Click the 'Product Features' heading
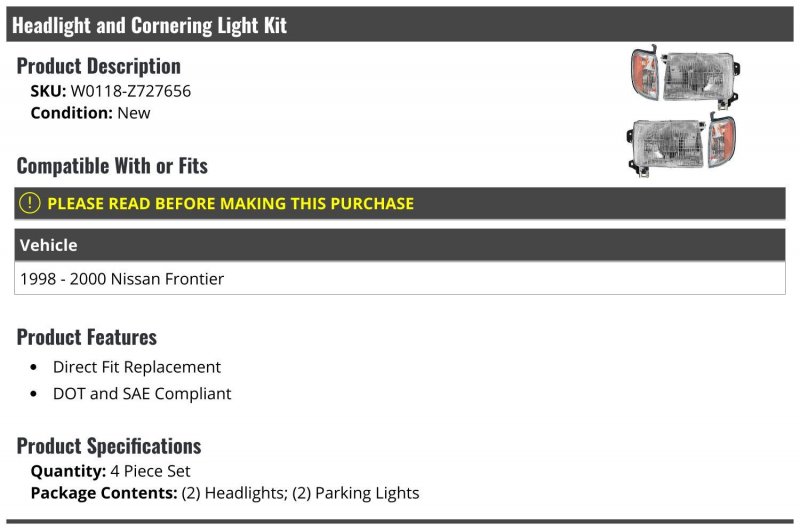 [87, 337]
